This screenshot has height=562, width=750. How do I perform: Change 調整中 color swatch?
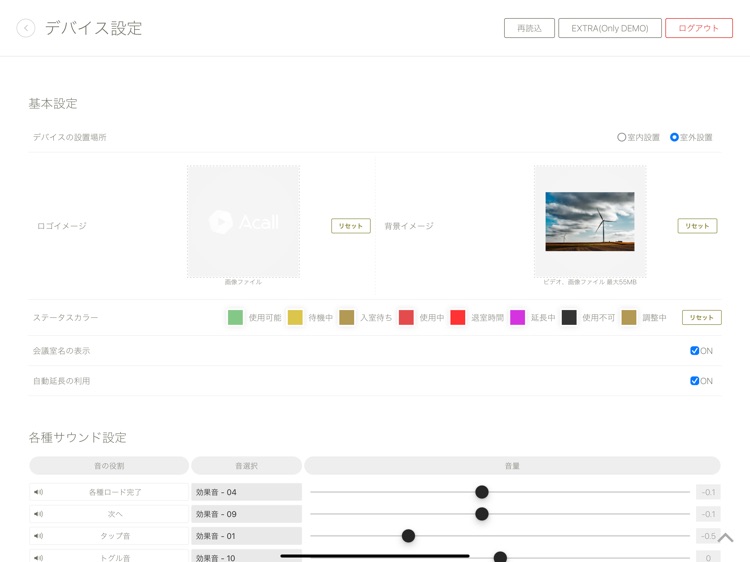629,318
